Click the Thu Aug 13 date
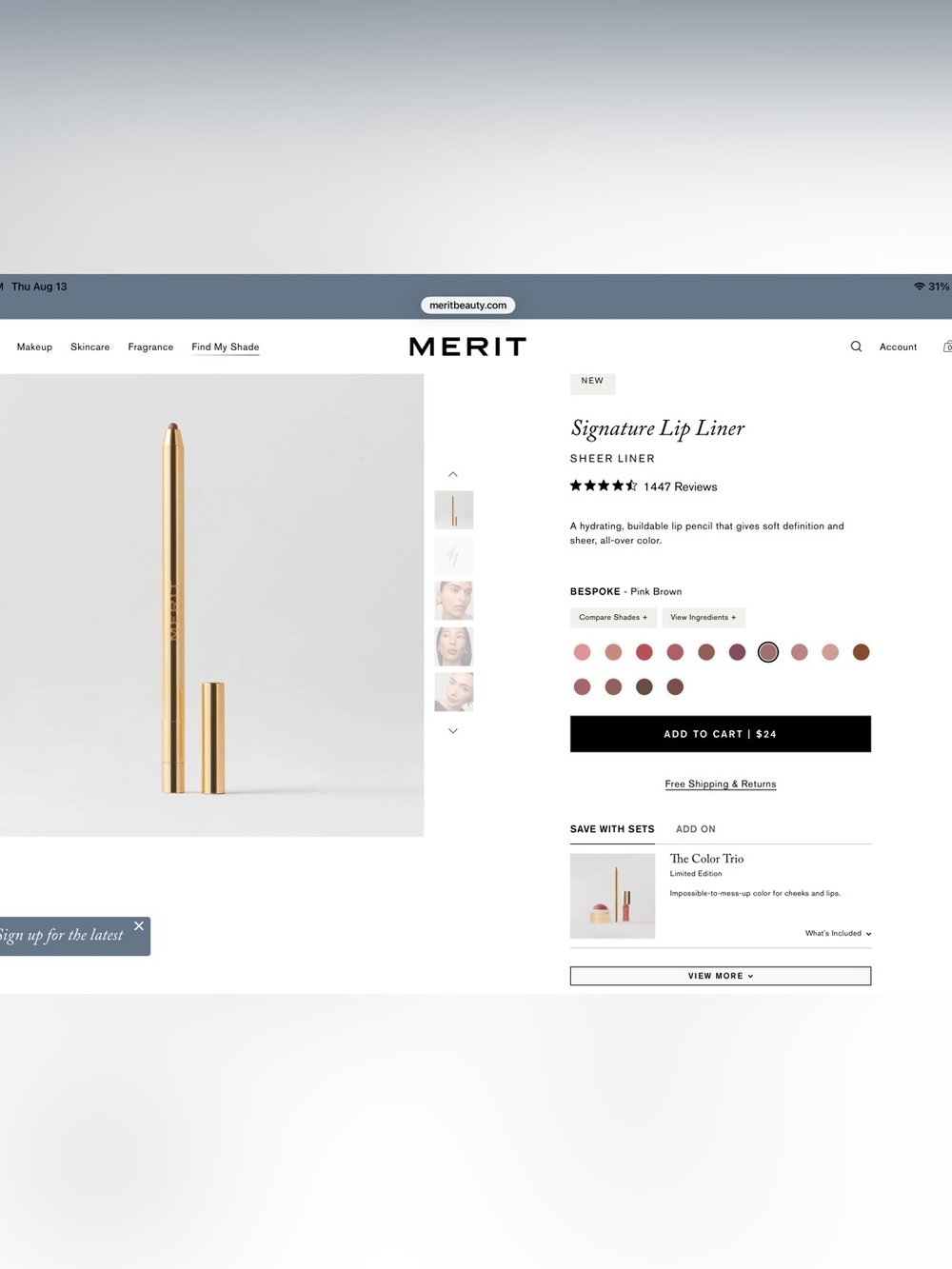Screen dimensions: 952x1269 click(39, 287)
